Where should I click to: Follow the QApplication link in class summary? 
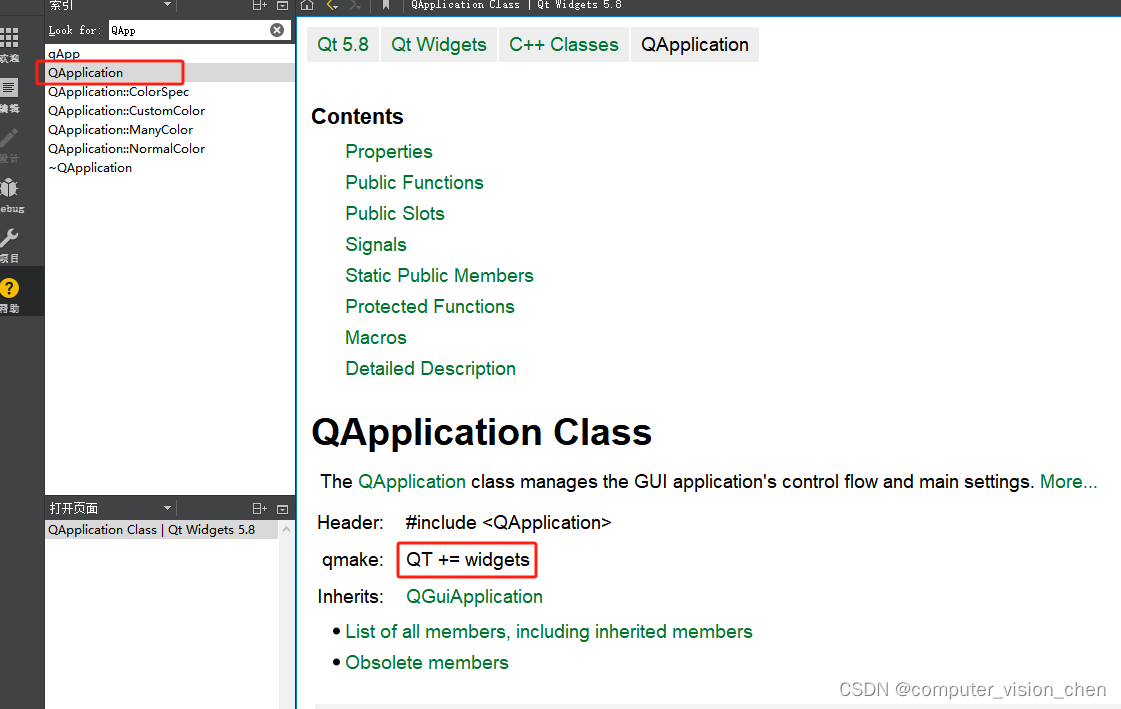(x=412, y=482)
